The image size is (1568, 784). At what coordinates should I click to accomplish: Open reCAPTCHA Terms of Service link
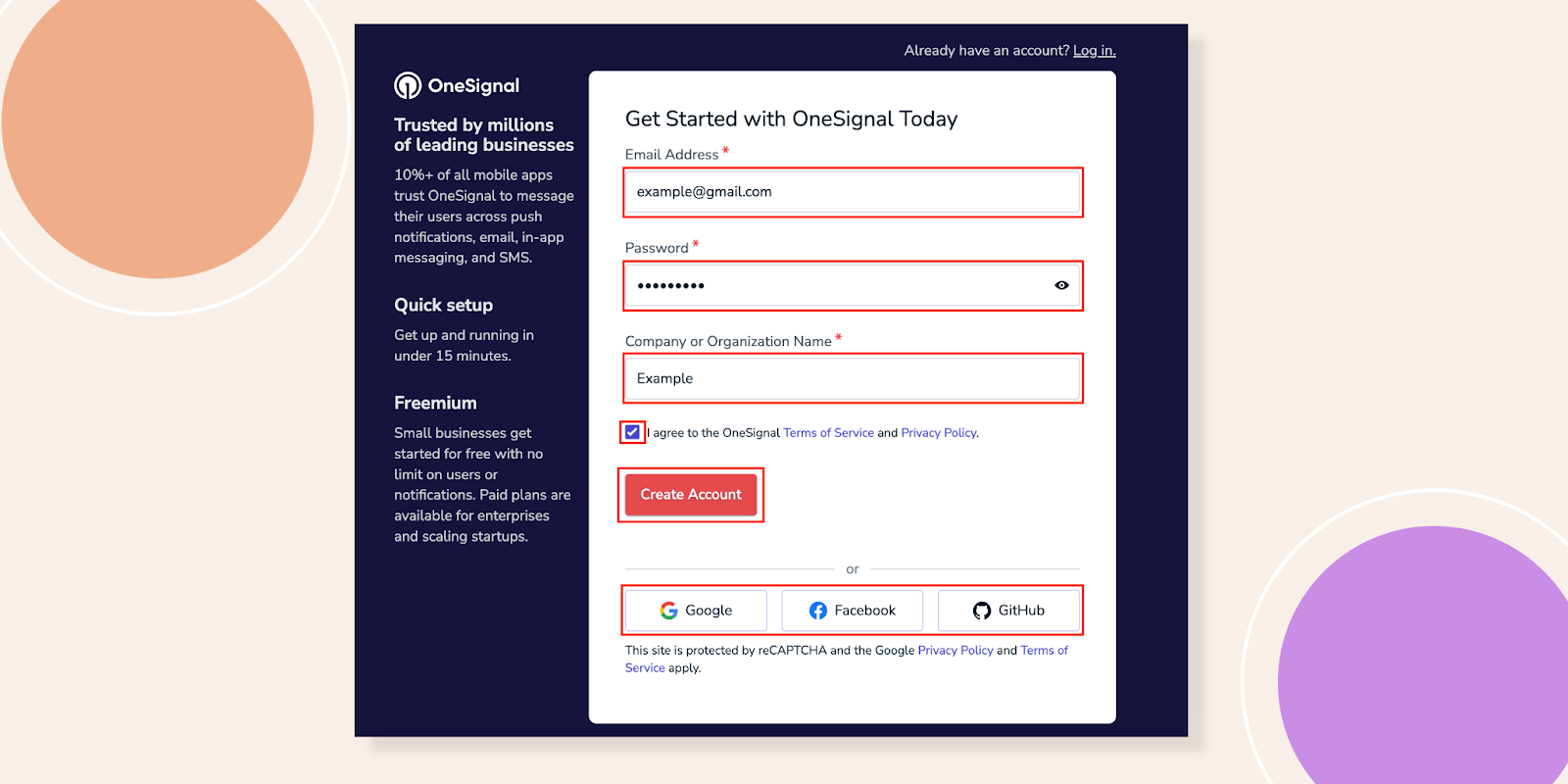click(x=1044, y=651)
